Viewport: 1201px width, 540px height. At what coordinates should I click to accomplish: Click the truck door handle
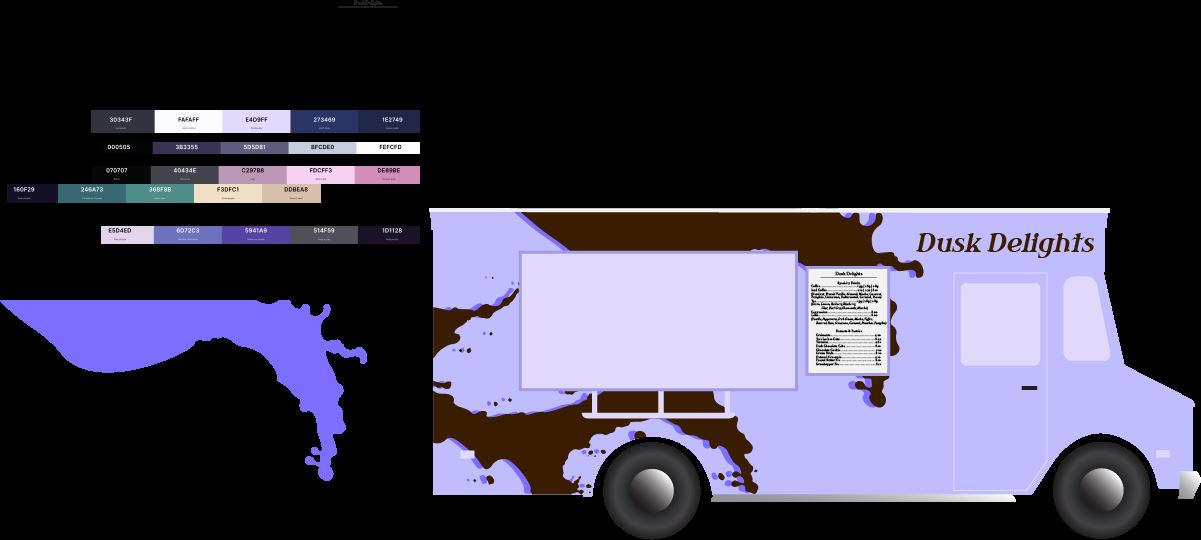point(1029,387)
